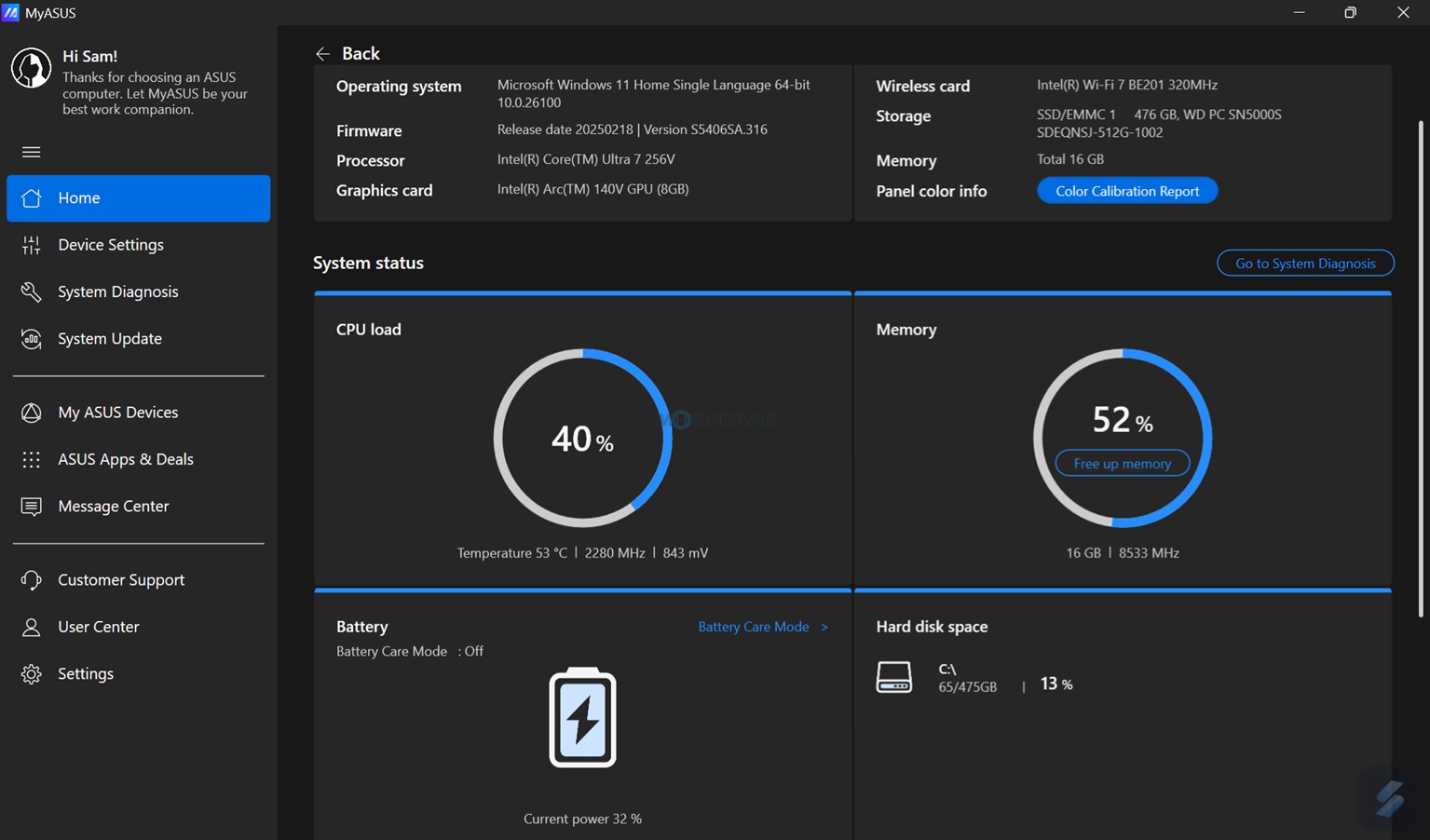1430x840 pixels.
Task: Click the My ASUS Devices triangle icon
Action: click(31, 413)
